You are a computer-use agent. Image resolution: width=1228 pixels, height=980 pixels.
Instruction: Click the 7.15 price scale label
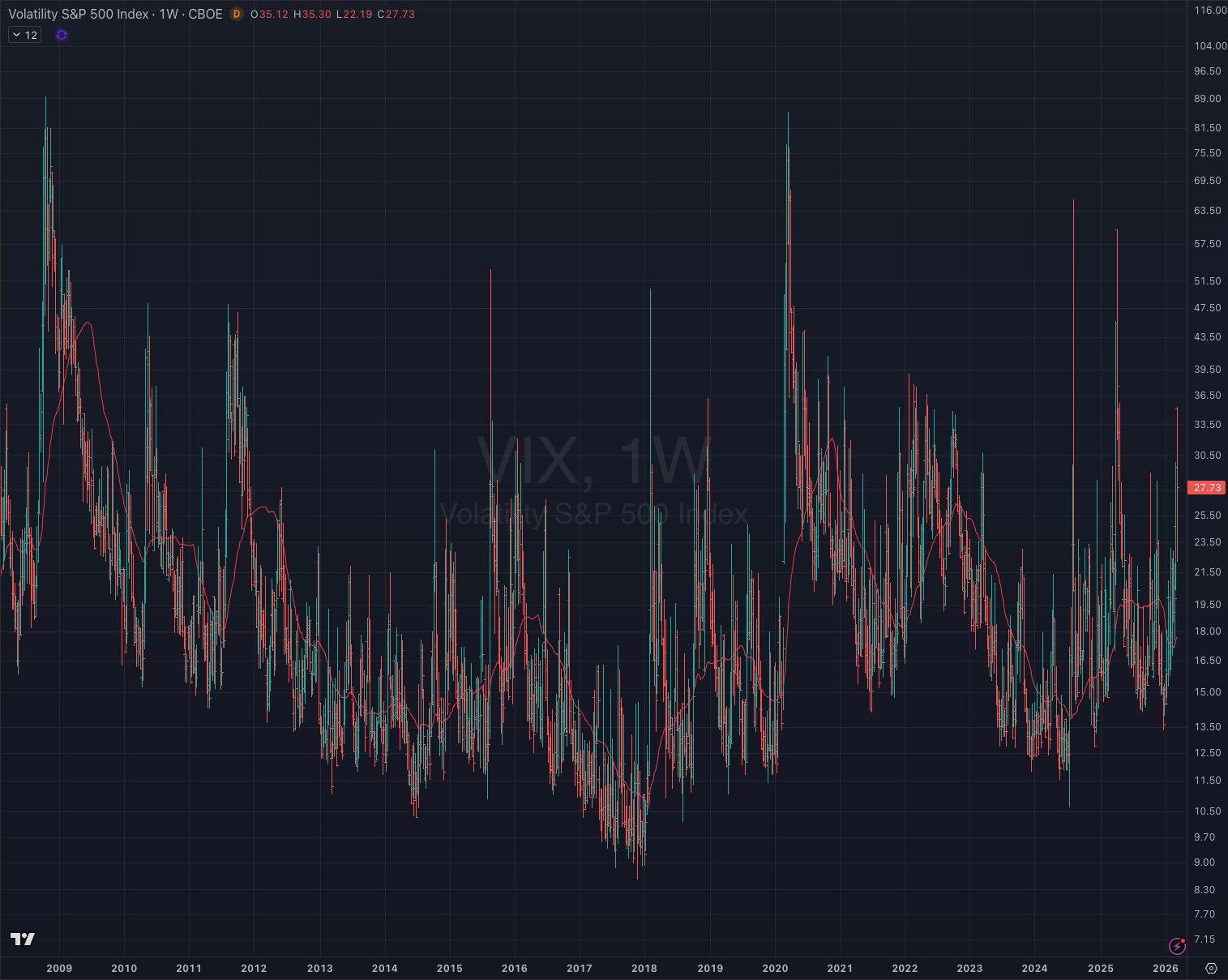[1204, 939]
